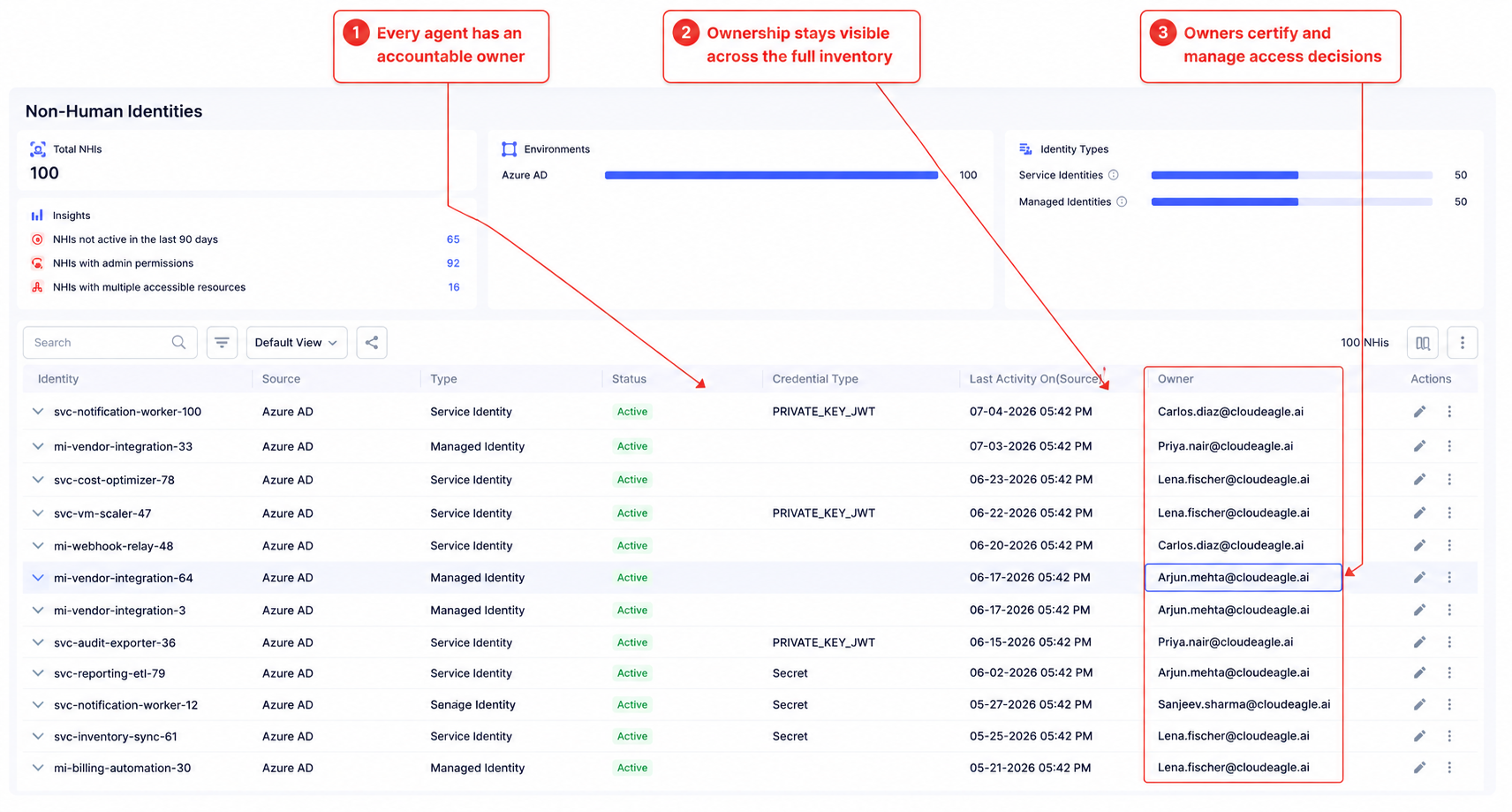Viewport: 1512px width, 812px height.
Task: Open the column layout icon
Action: [1422, 343]
